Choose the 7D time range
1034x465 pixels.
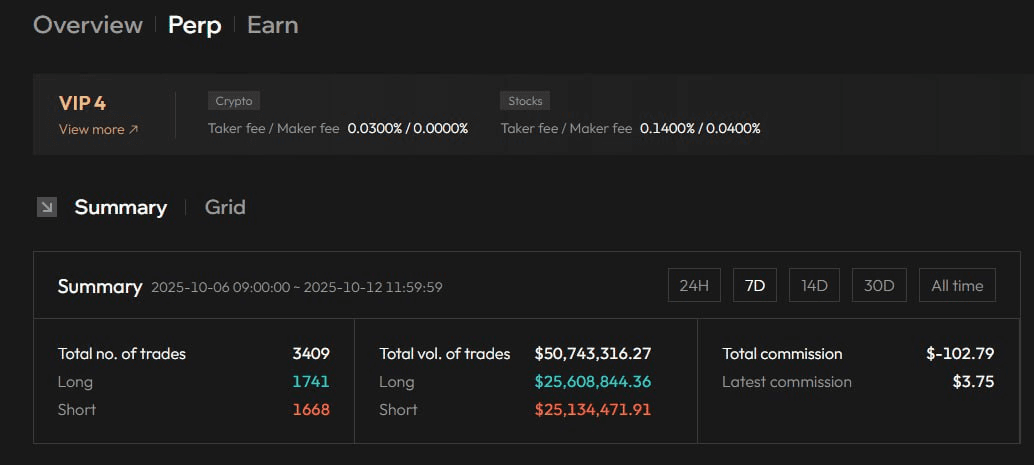click(755, 285)
